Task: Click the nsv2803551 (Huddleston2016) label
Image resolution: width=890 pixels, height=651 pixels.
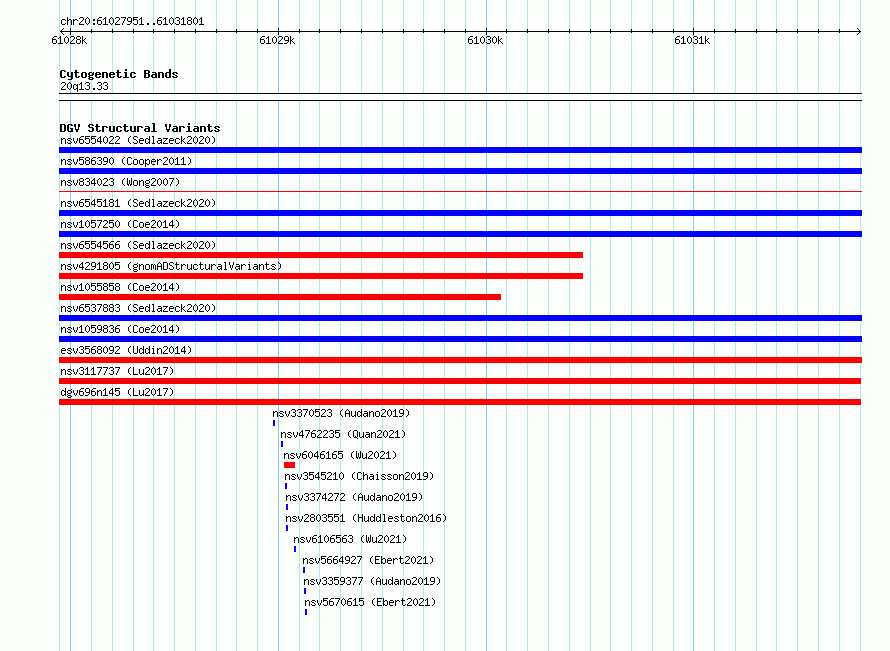Action: 366,518
